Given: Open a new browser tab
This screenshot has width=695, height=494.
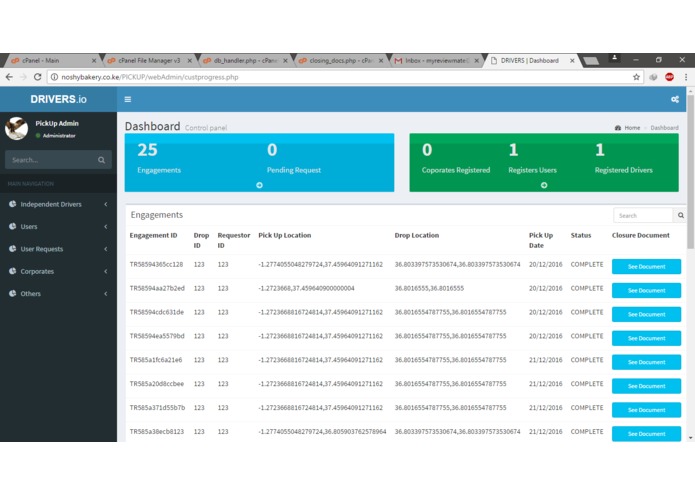Looking at the screenshot, I should (591, 61).
